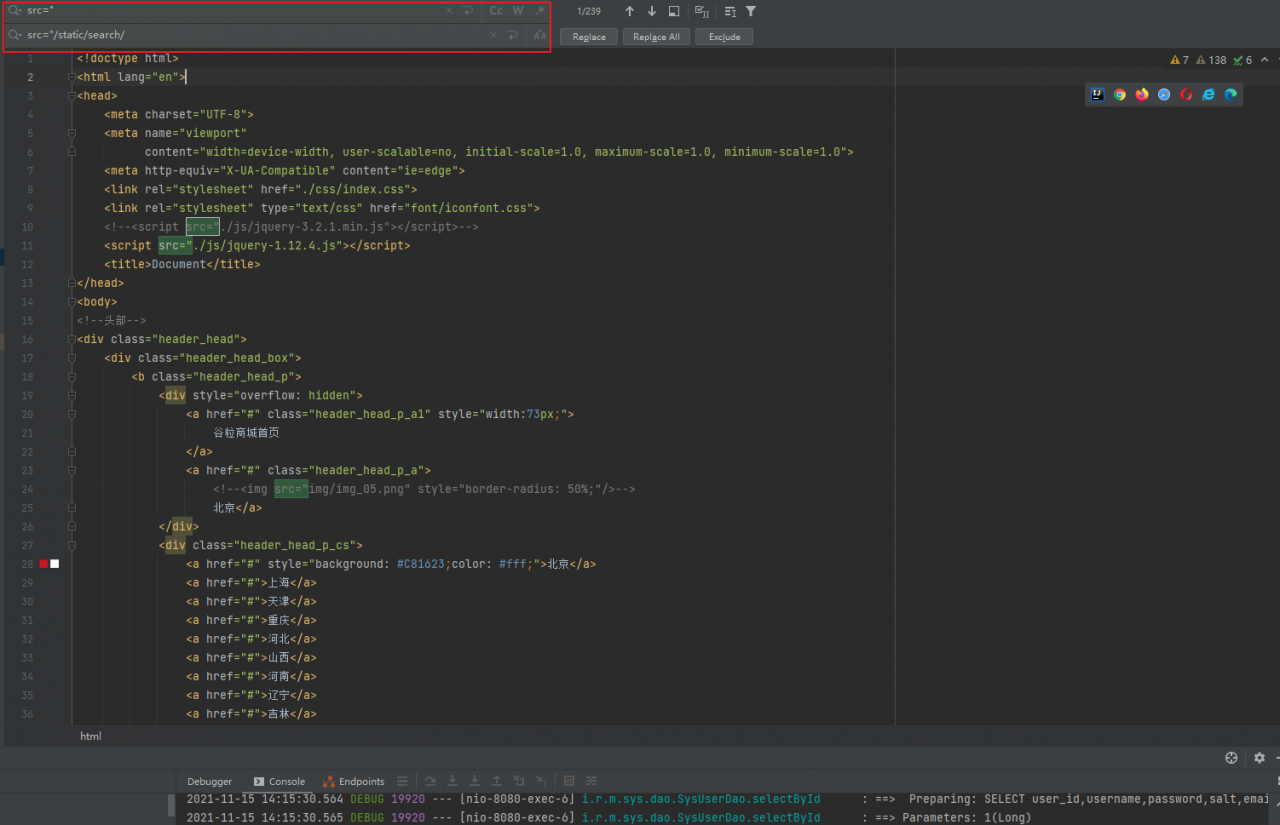Open page in Chrome browser
1280x825 pixels.
click(1120, 95)
